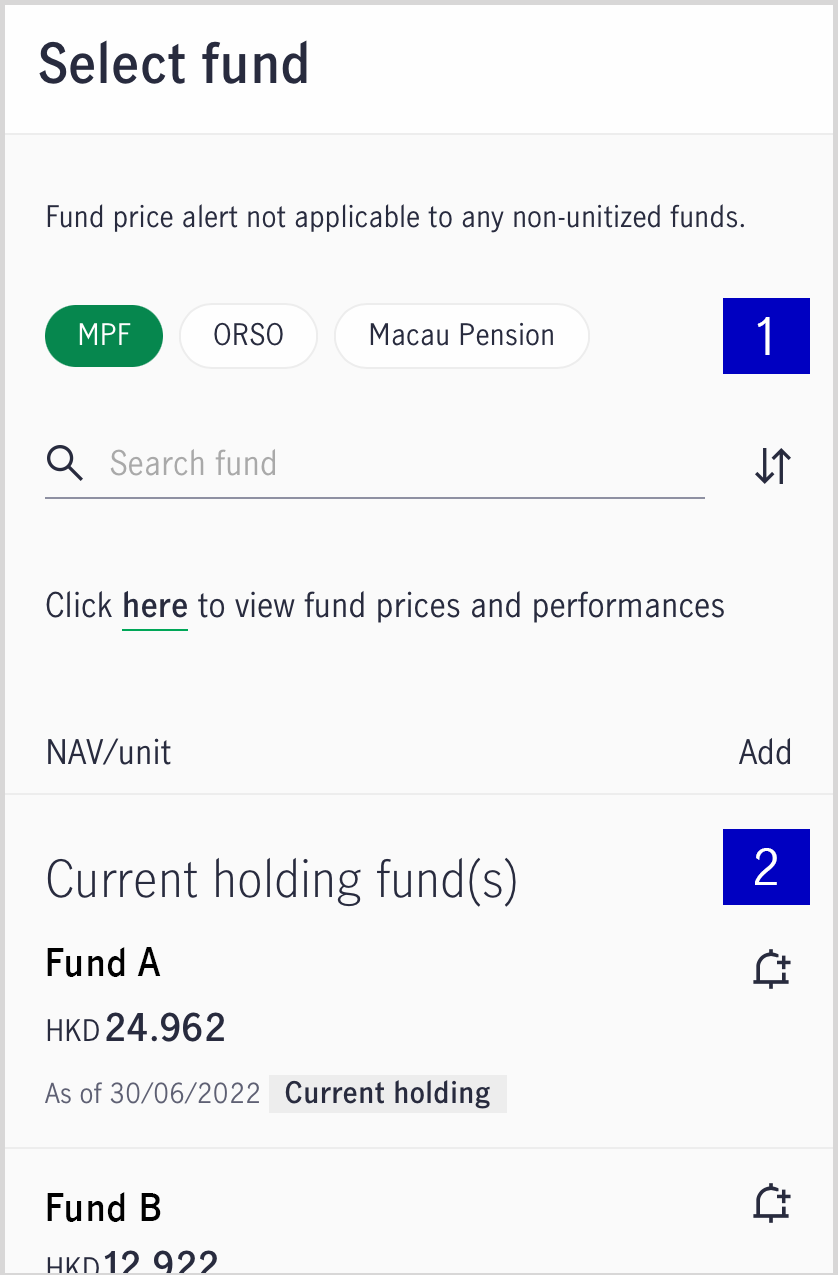Click the blue annotation marker 1
838x1275 pixels.
766,336
